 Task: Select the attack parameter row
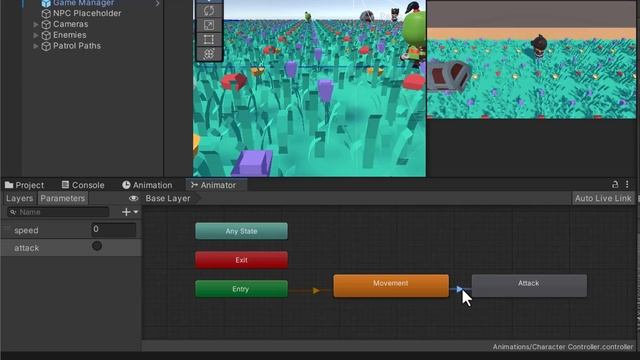click(x=71, y=248)
